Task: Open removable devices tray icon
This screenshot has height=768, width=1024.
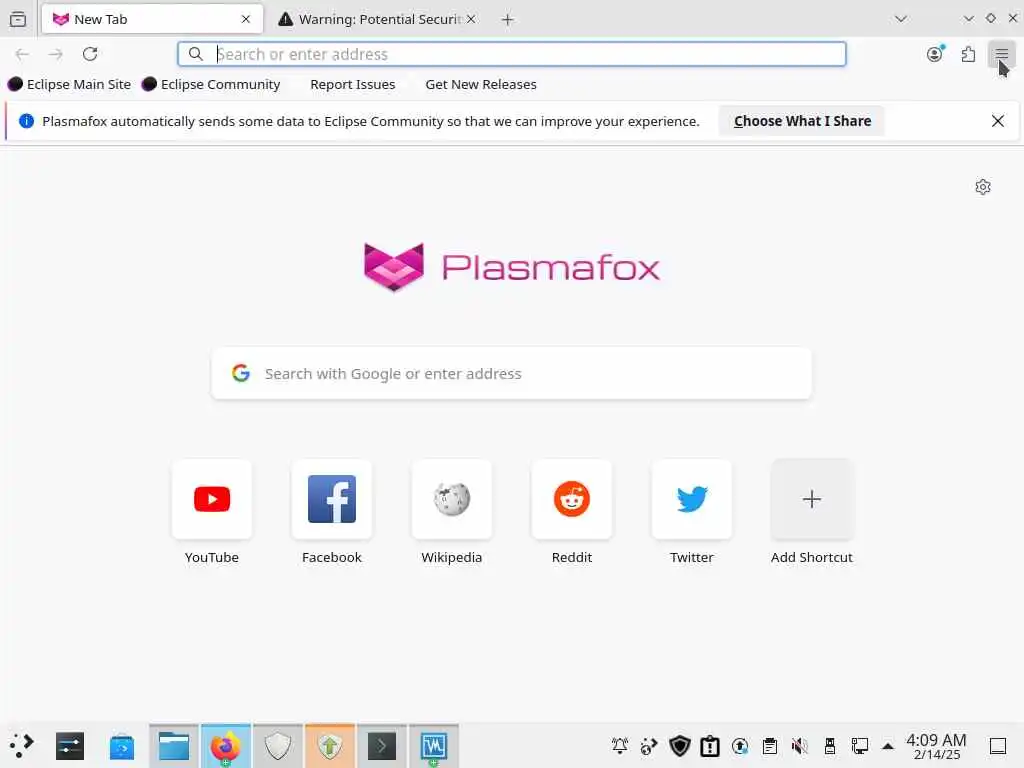Action: 830,746
